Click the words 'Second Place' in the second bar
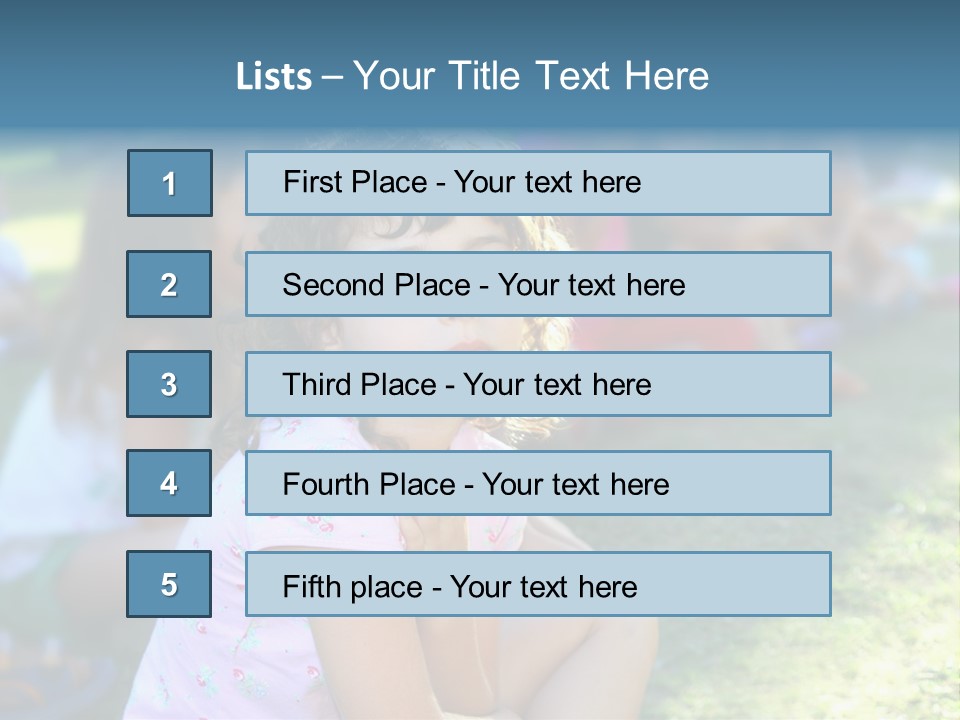Viewport: 960px width, 720px height. 377,285
